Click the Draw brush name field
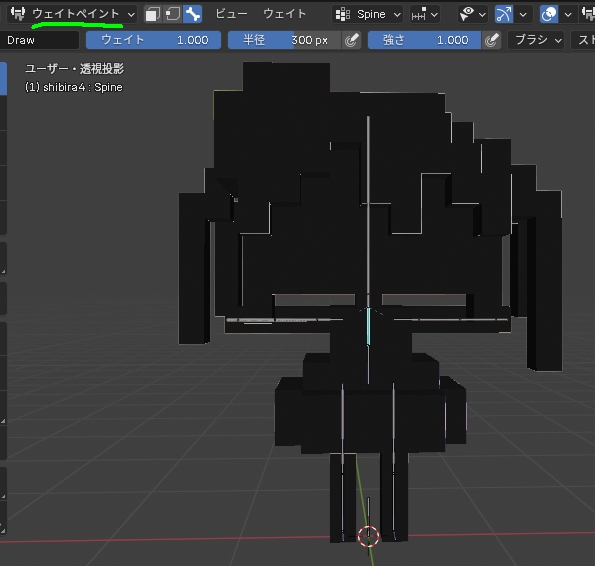Viewport: 595px width, 566px height. 39,40
